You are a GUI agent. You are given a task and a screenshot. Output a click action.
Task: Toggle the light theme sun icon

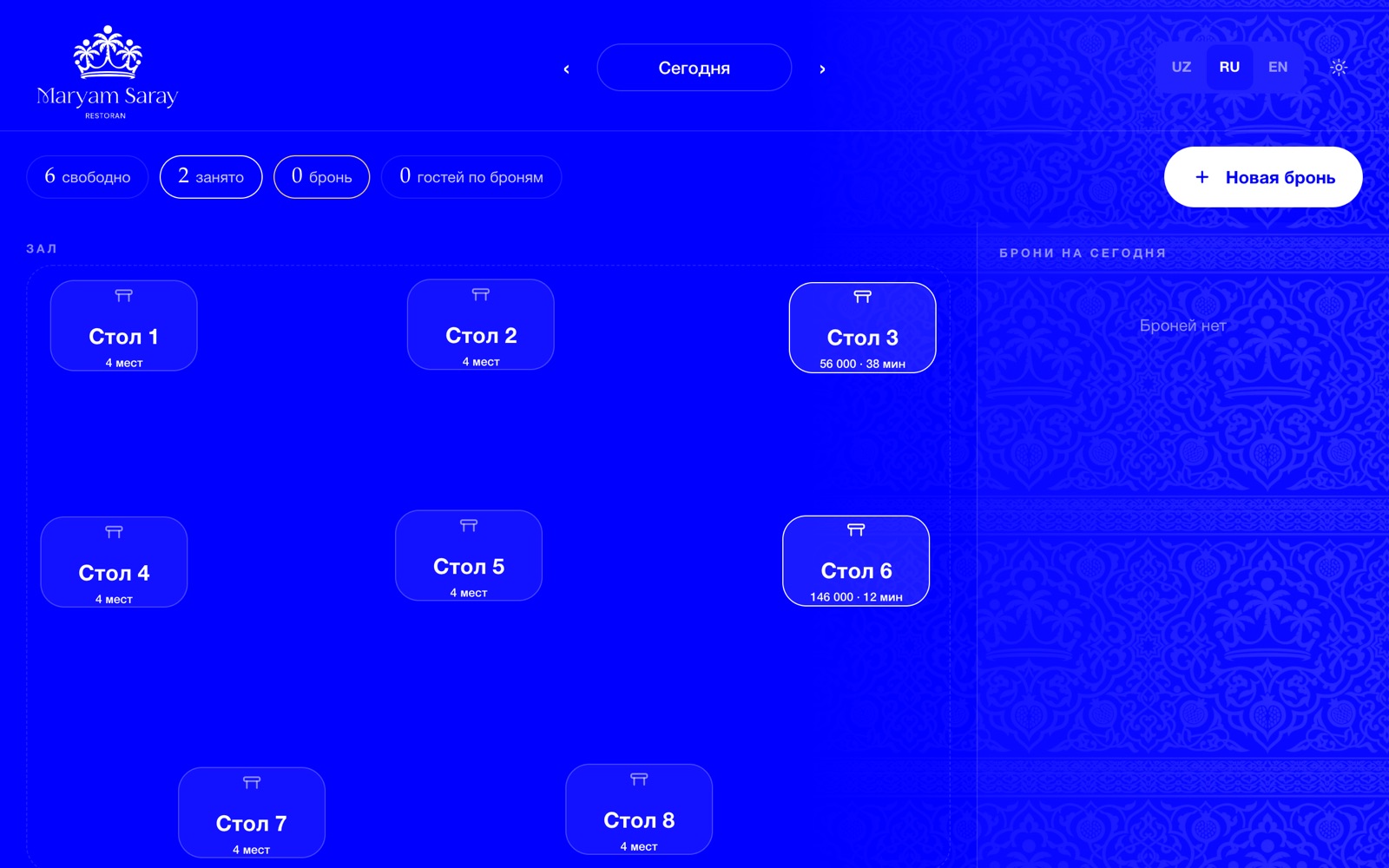coord(1339,68)
